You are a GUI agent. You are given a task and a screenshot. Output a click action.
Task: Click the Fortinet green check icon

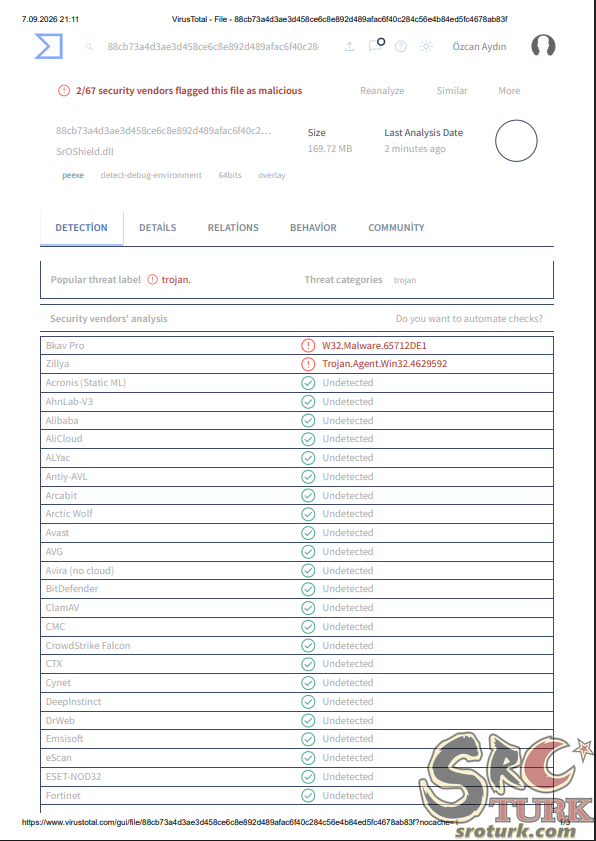(308, 795)
